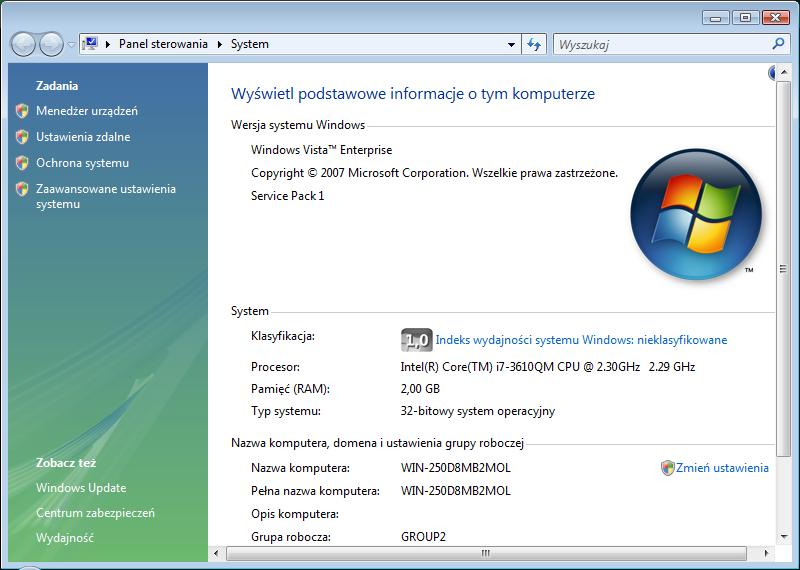
Task: Open Wydajność link in sidebar
Action: coord(65,538)
